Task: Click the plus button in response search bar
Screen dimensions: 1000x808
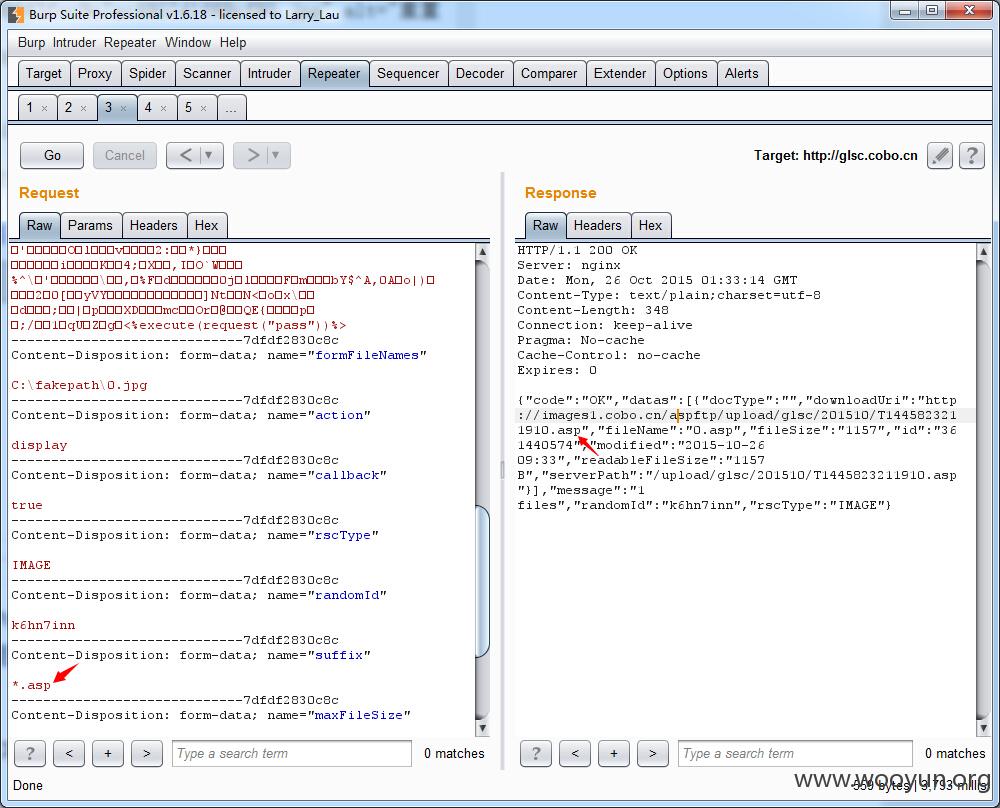Action: tap(614, 753)
